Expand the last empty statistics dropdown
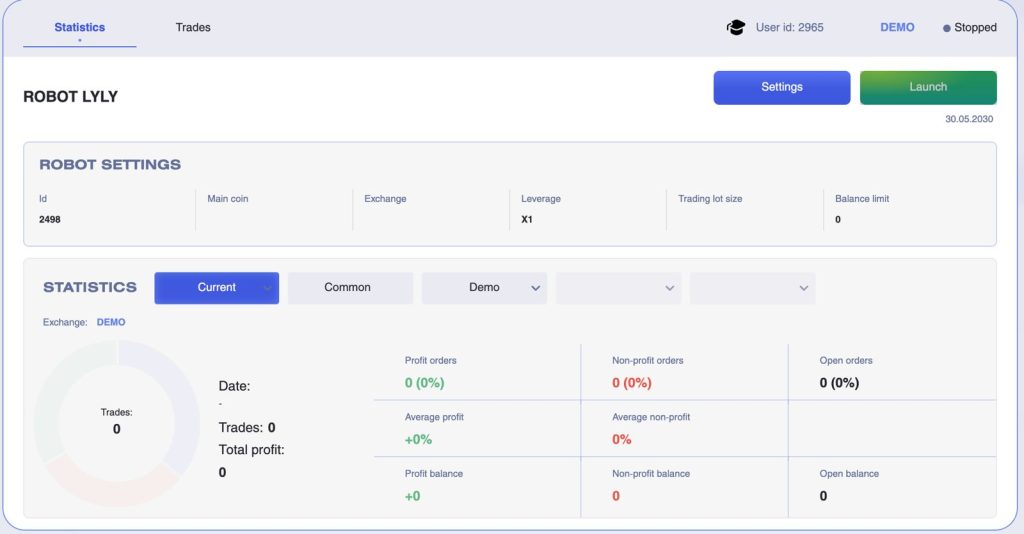 pyautogui.click(x=752, y=288)
